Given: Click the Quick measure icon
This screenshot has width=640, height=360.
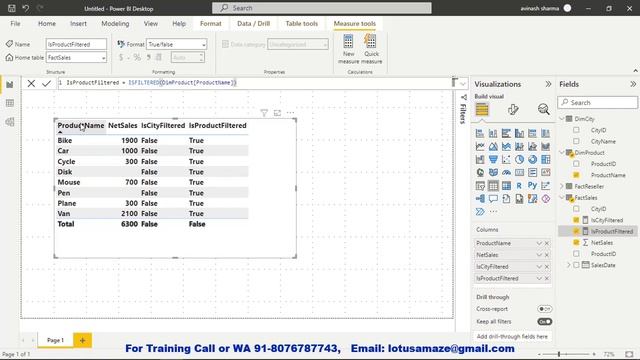Looking at the screenshot, I should coord(371,42).
